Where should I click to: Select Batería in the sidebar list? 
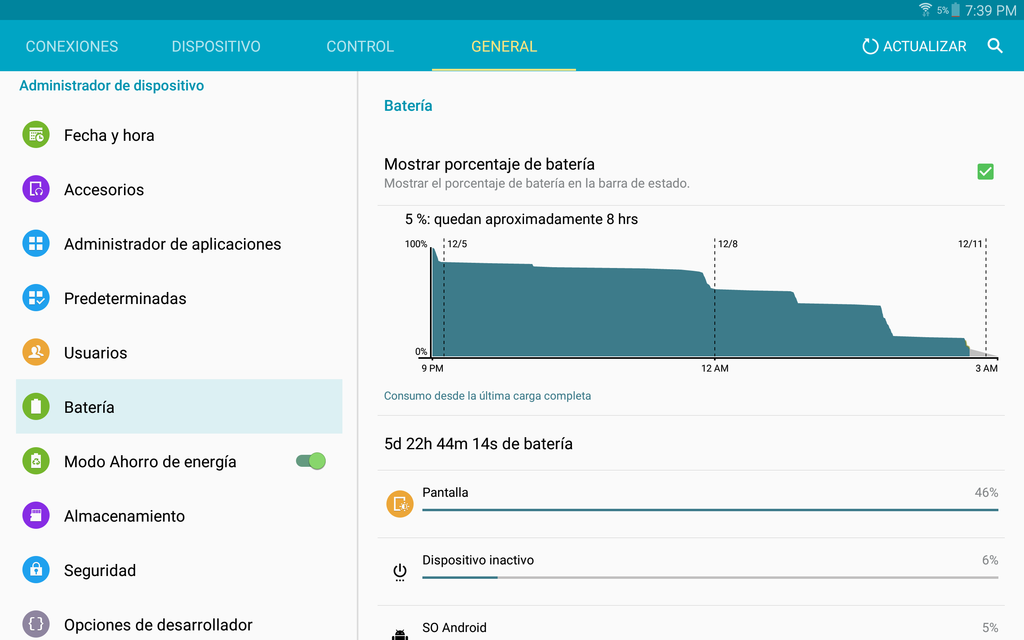tap(179, 407)
